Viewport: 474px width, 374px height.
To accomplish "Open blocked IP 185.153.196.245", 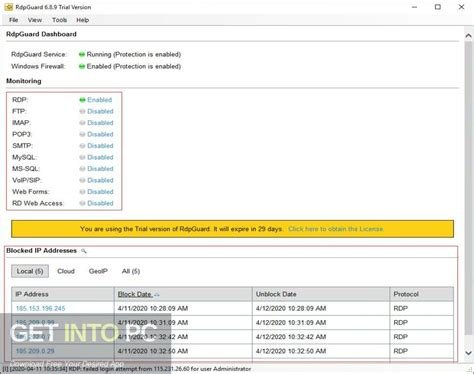I will [41, 308].
